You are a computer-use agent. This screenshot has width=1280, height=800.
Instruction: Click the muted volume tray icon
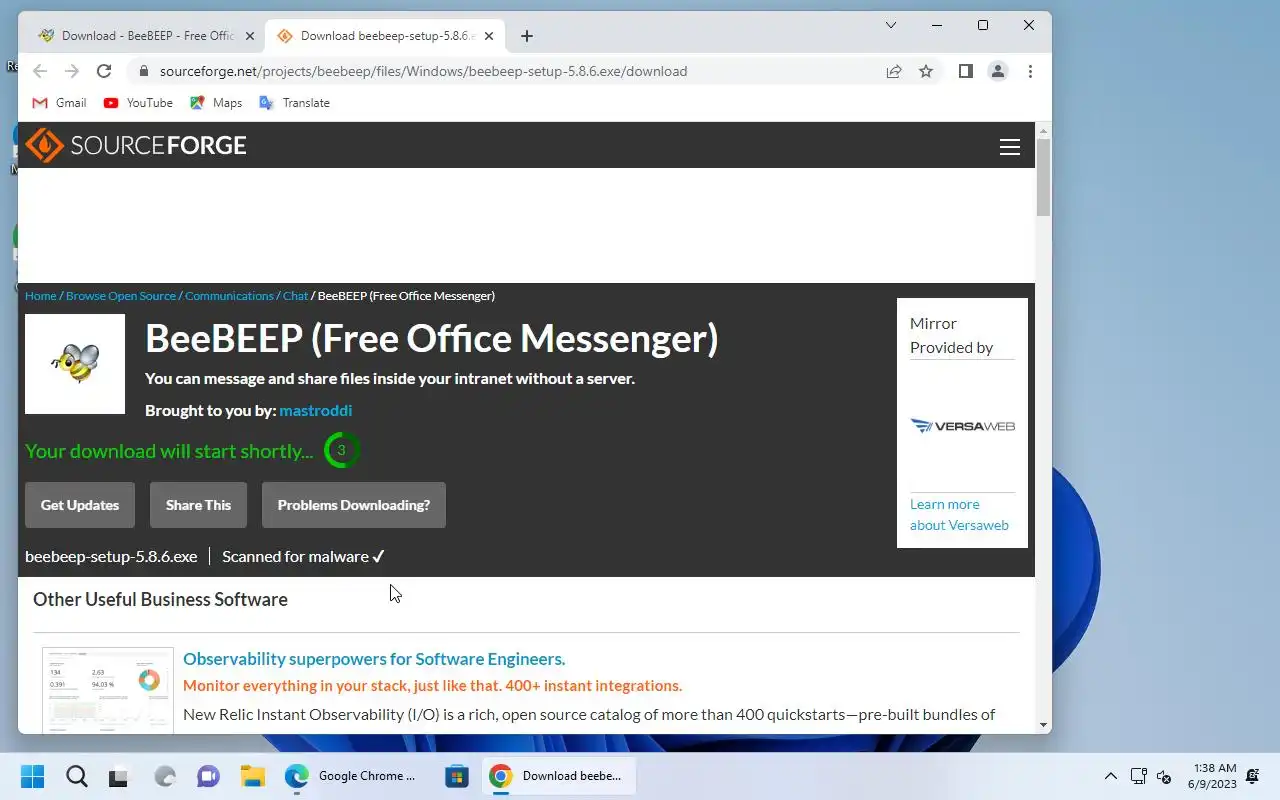1164,776
